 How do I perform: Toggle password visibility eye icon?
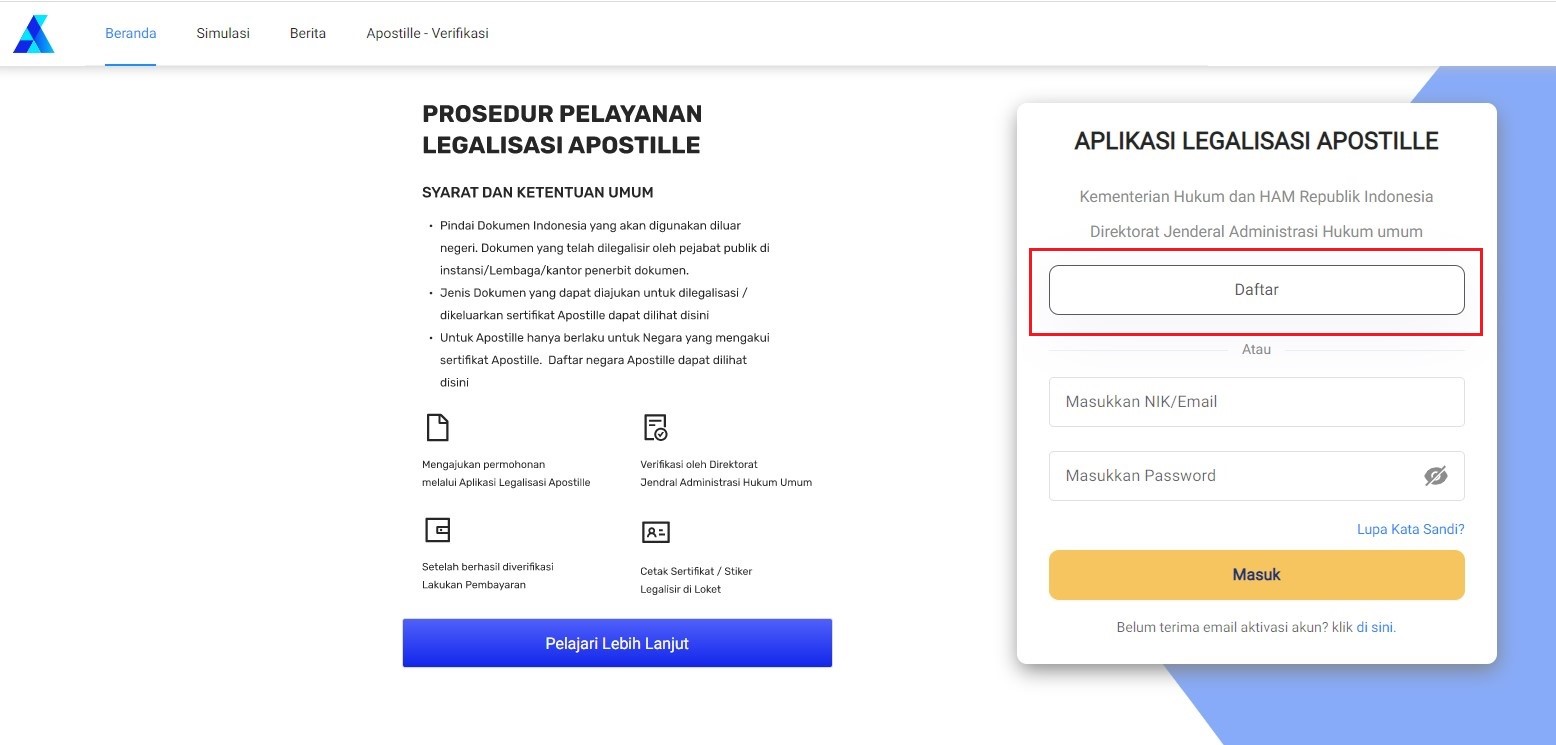pos(1435,476)
